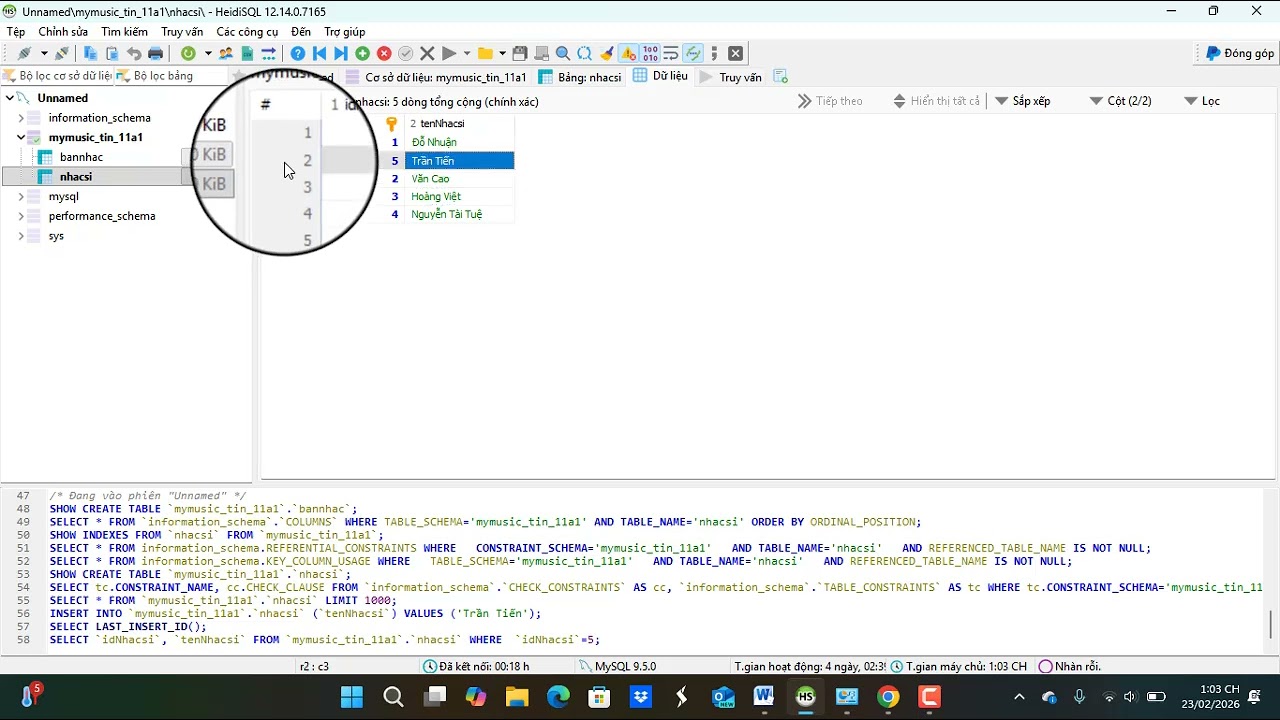This screenshot has height=720, width=1280.
Task: Open the Các công cụ menu
Action: tap(247, 32)
